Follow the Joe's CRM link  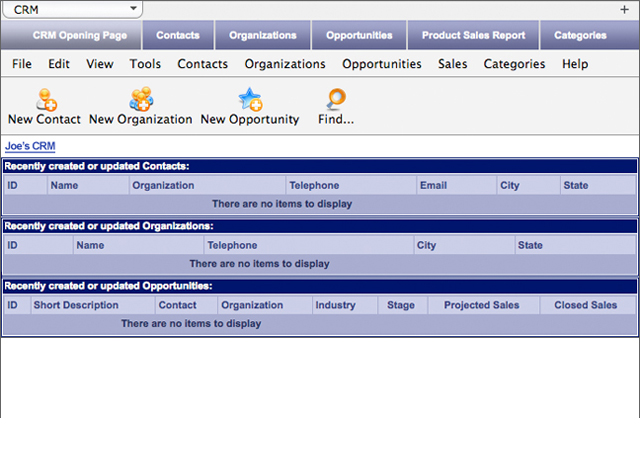tap(30, 146)
